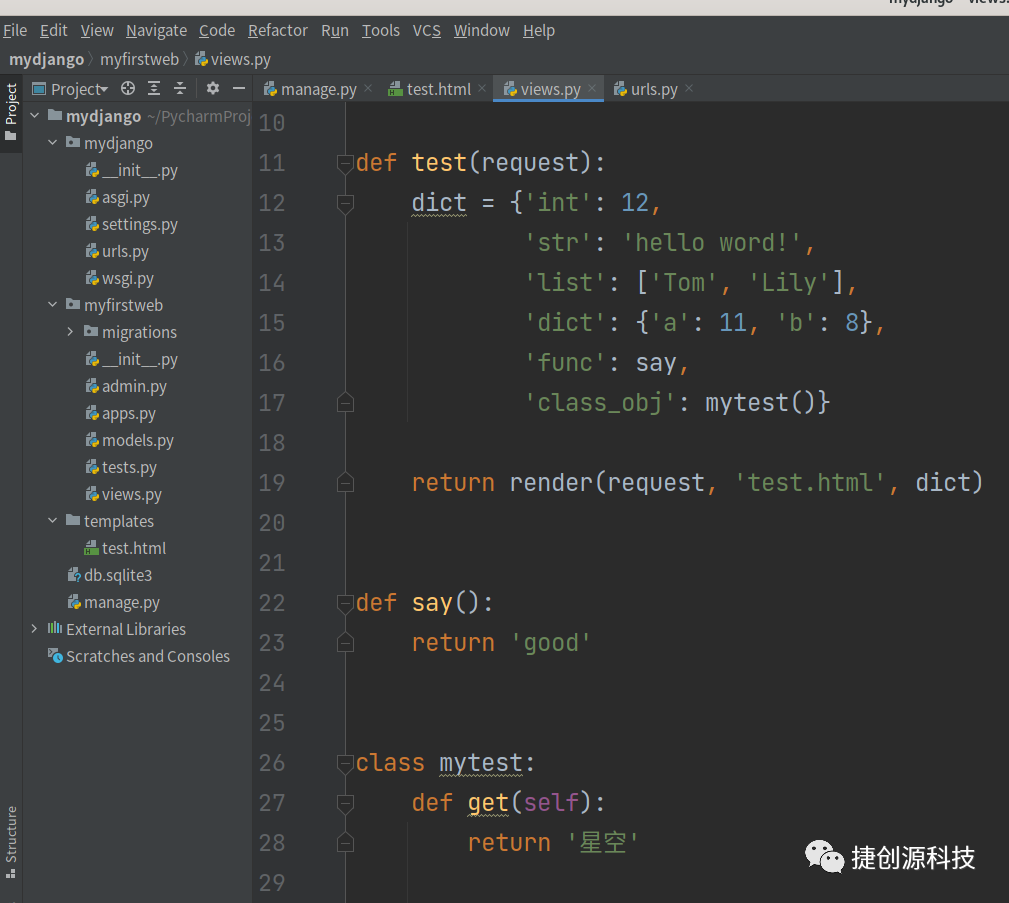Image resolution: width=1009 pixels, height=903 pixels.
Task: Open the Refactor menu
Action: [x=278, y=30]
